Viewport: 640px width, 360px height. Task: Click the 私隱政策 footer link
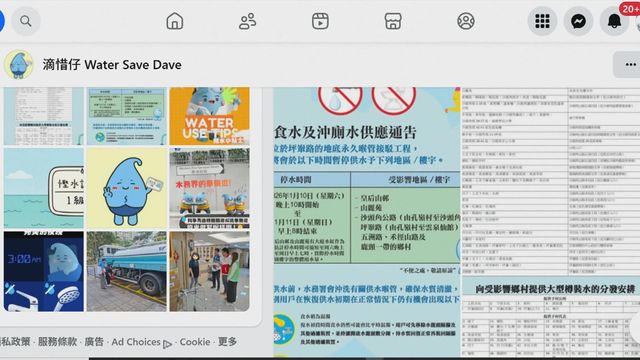[x=15, y=342]
